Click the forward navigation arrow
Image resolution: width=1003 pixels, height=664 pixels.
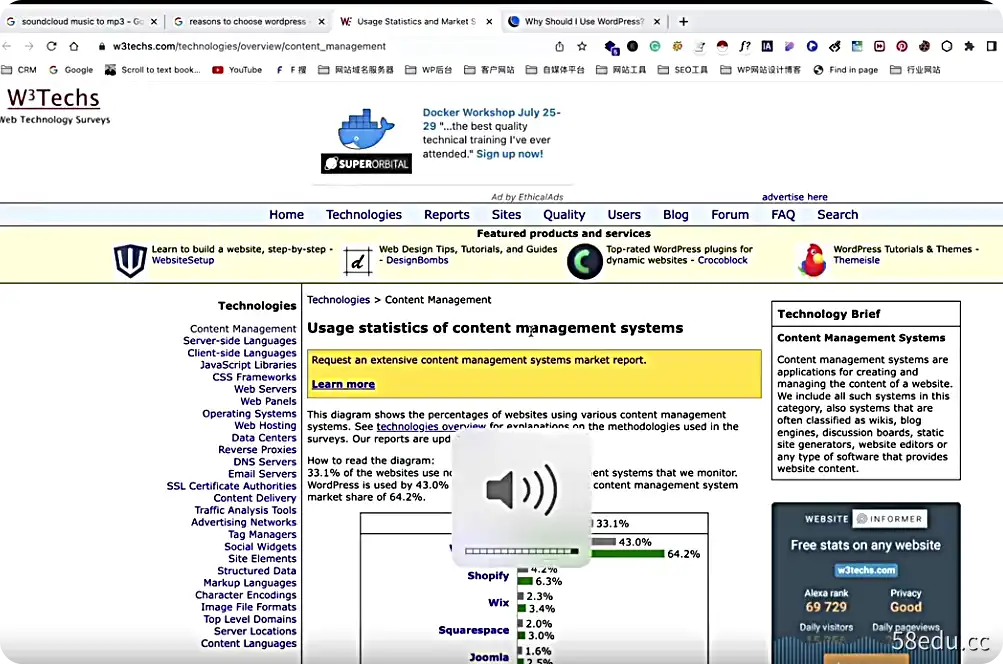tap(29, 46)
